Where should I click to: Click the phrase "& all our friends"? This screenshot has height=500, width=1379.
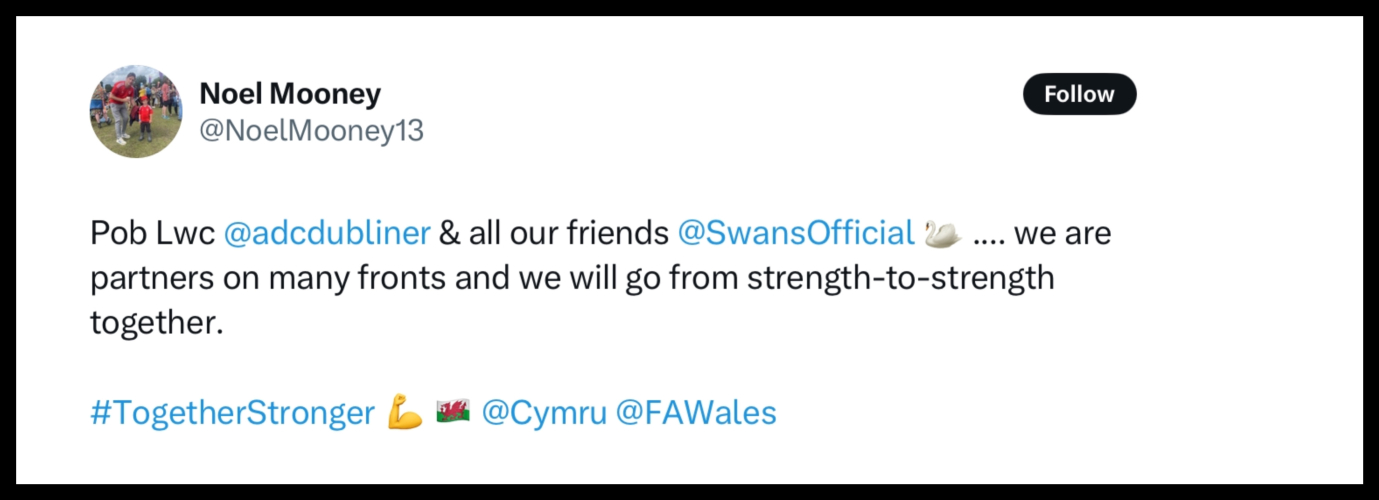(x=554, y=233)
